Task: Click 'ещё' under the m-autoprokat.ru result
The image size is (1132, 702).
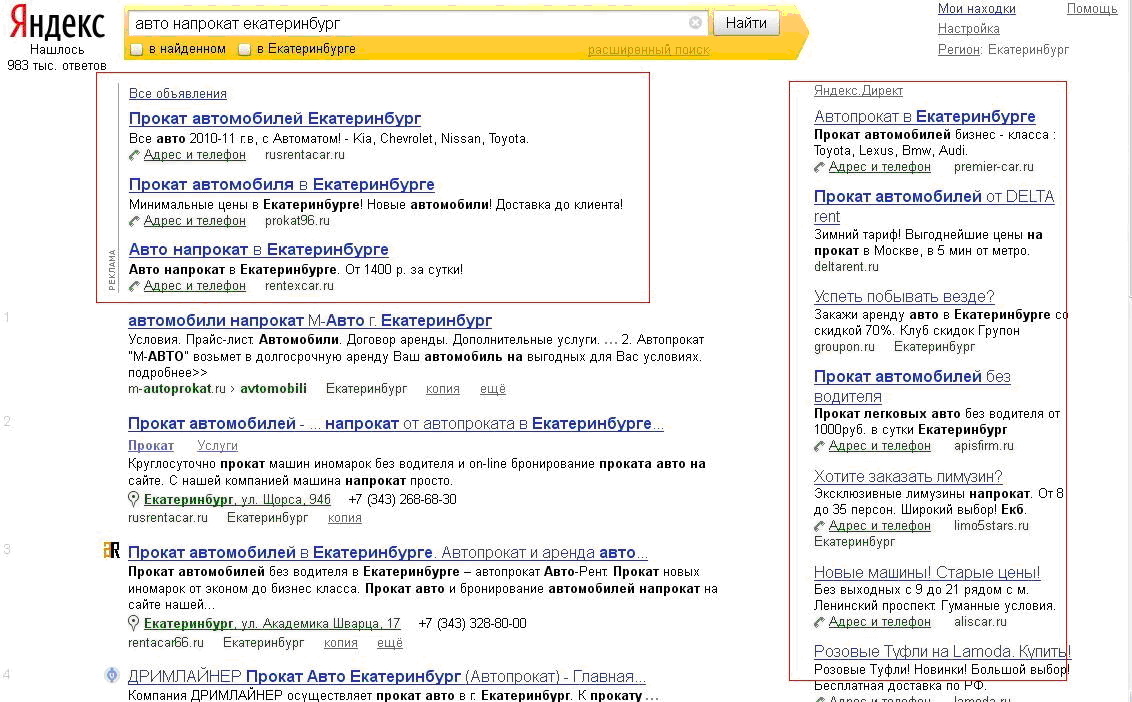Action: tap(492, 389)
